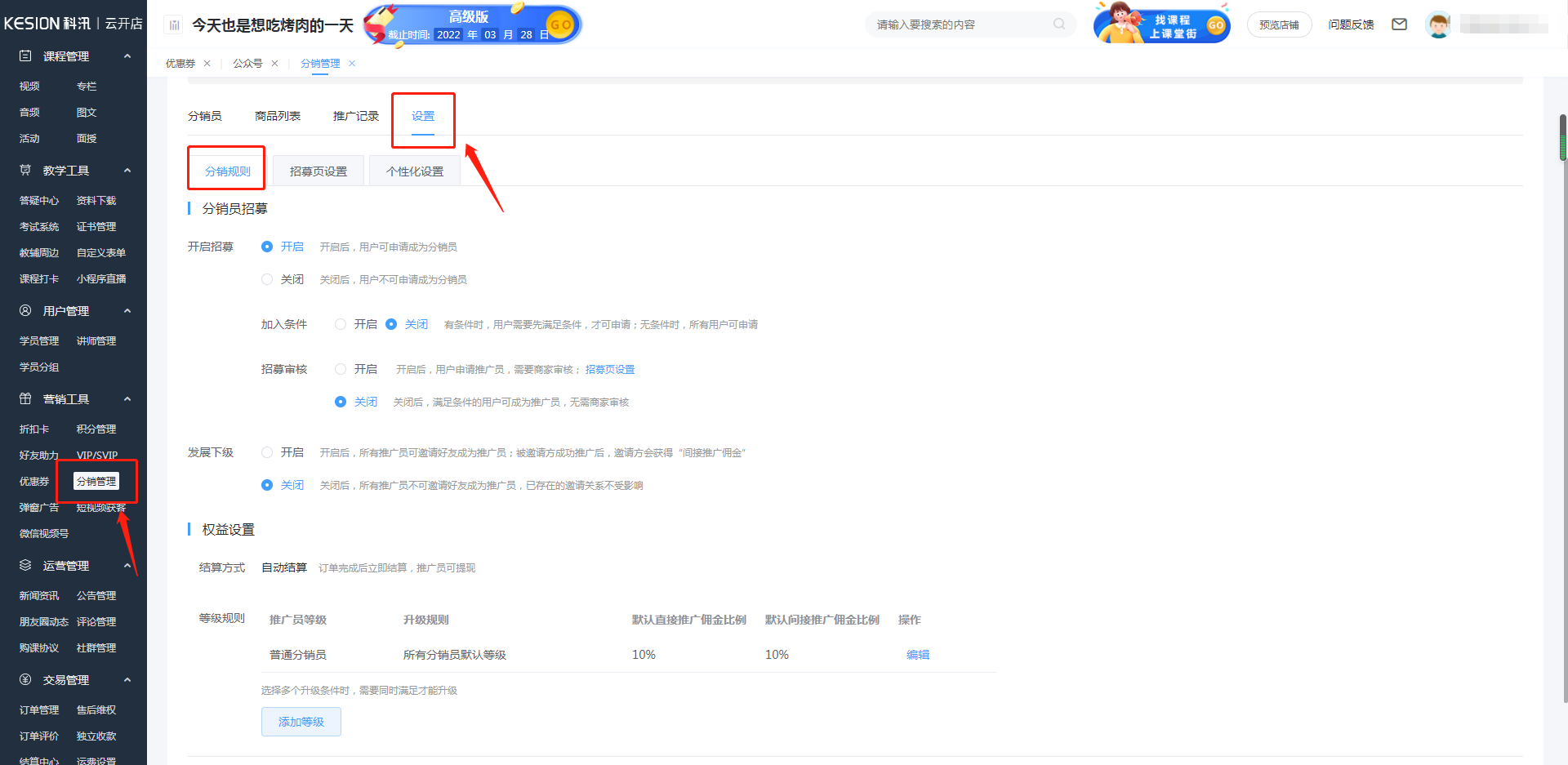Open 新闻资讯 in the sidebar
Image resolution: width=1568 pixels, height=765 pixels.
pos(39,596)
